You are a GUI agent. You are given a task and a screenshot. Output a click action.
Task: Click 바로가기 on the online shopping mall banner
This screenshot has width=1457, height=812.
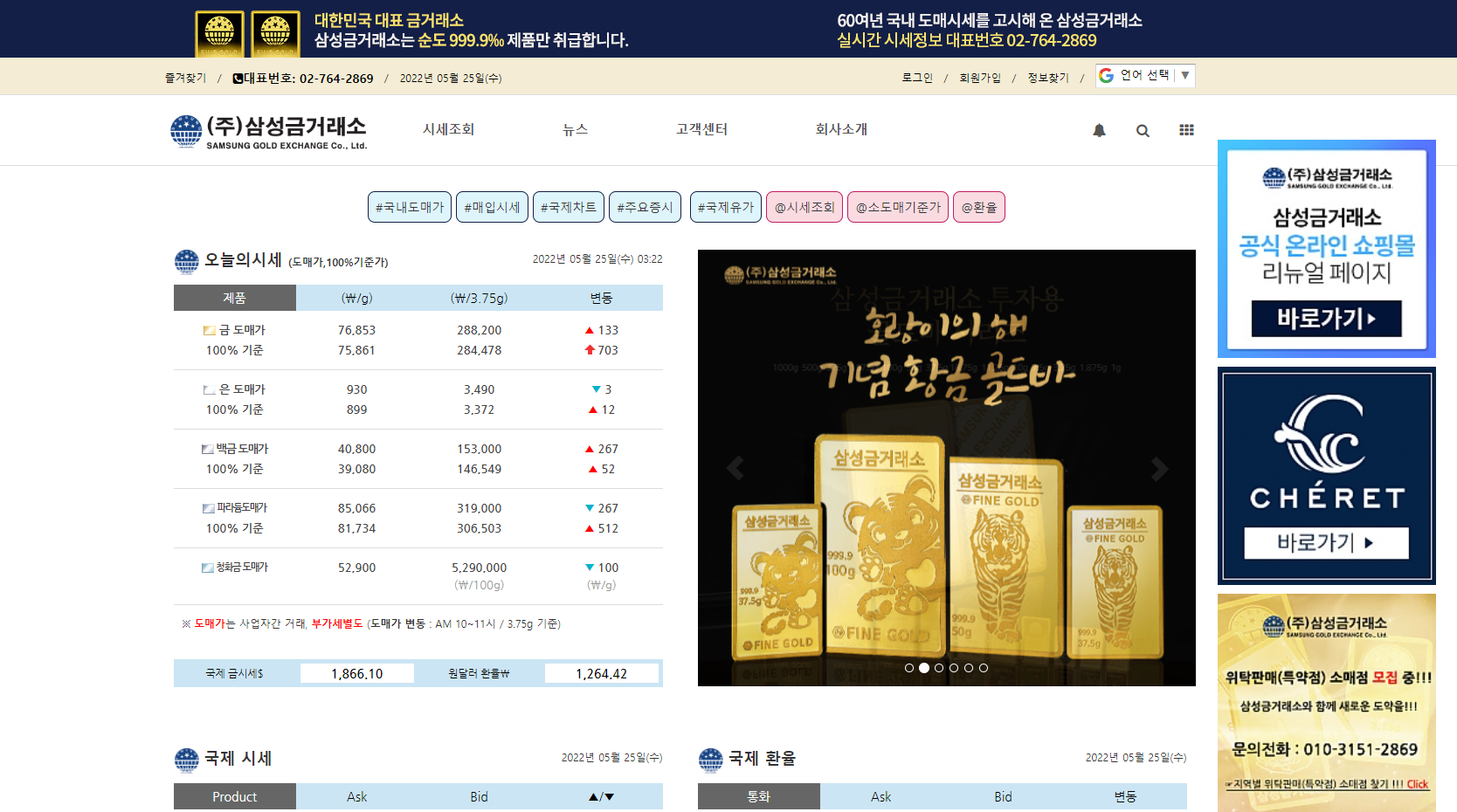pos(1326,319)
